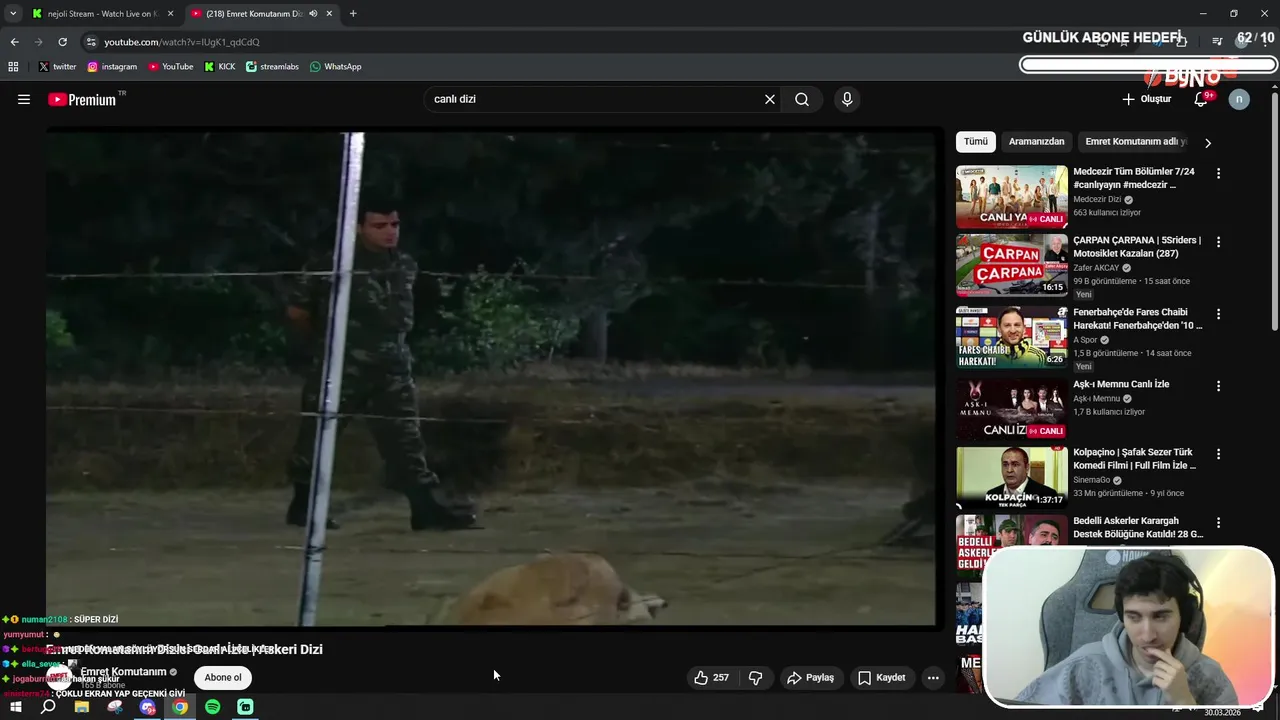Open Spotify from the taskbar
Viewport: 1280px width, 720px height.
(212, 707)
